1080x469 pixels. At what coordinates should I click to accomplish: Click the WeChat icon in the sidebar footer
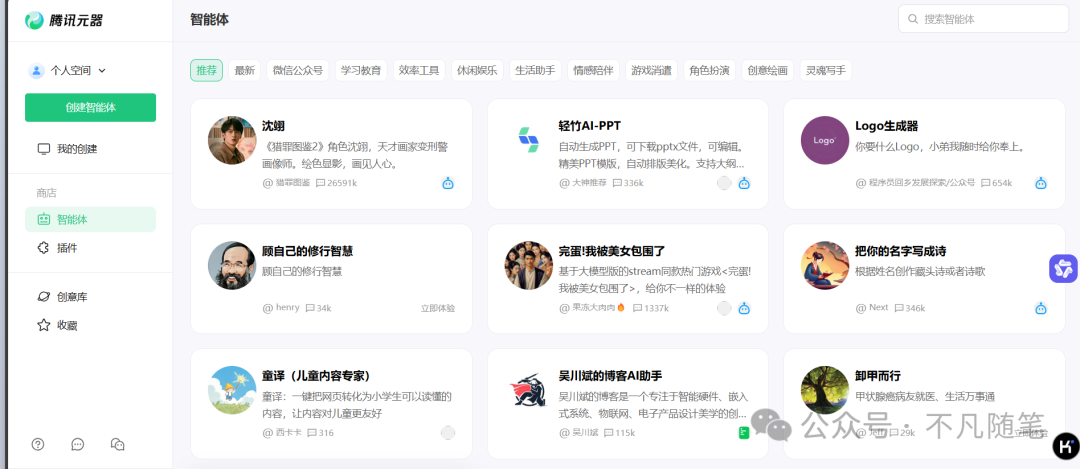[118, 444]
